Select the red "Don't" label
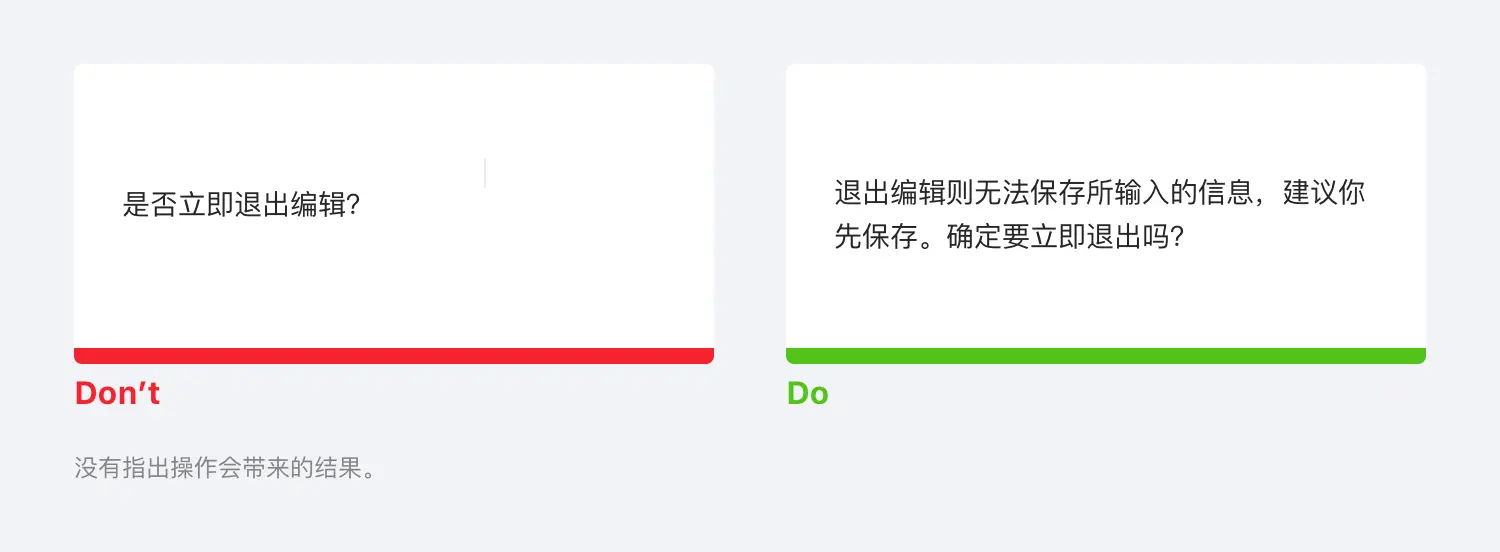The width and height of the screenshot is (1500, 552). click(x=117, y=394)
